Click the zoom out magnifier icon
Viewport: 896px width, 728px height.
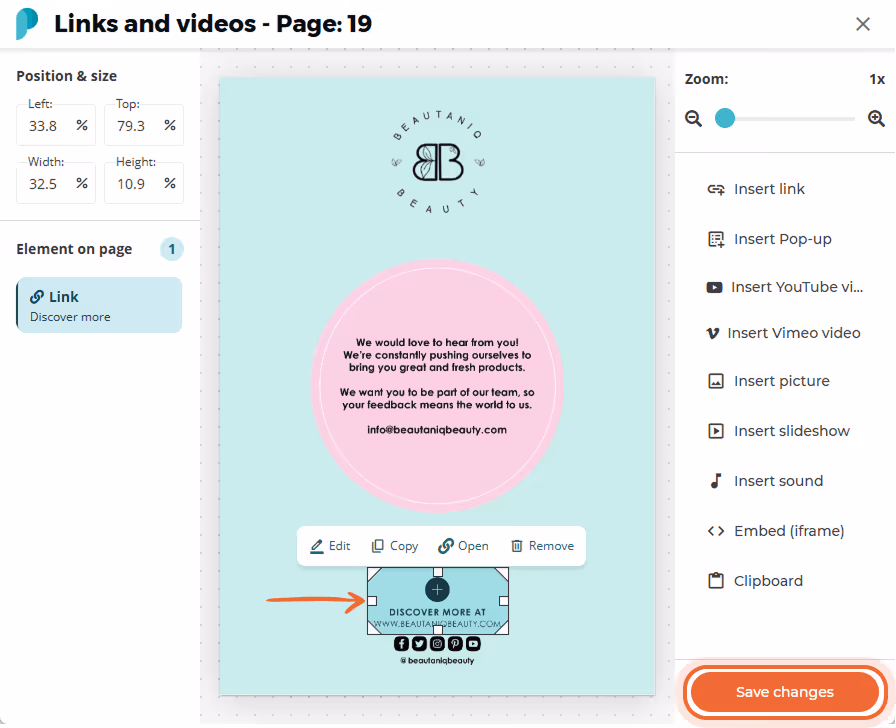click(693, 119)
